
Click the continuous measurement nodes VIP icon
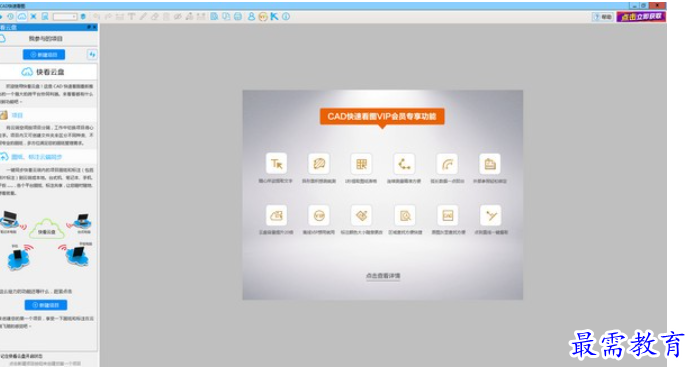point(404,164)
